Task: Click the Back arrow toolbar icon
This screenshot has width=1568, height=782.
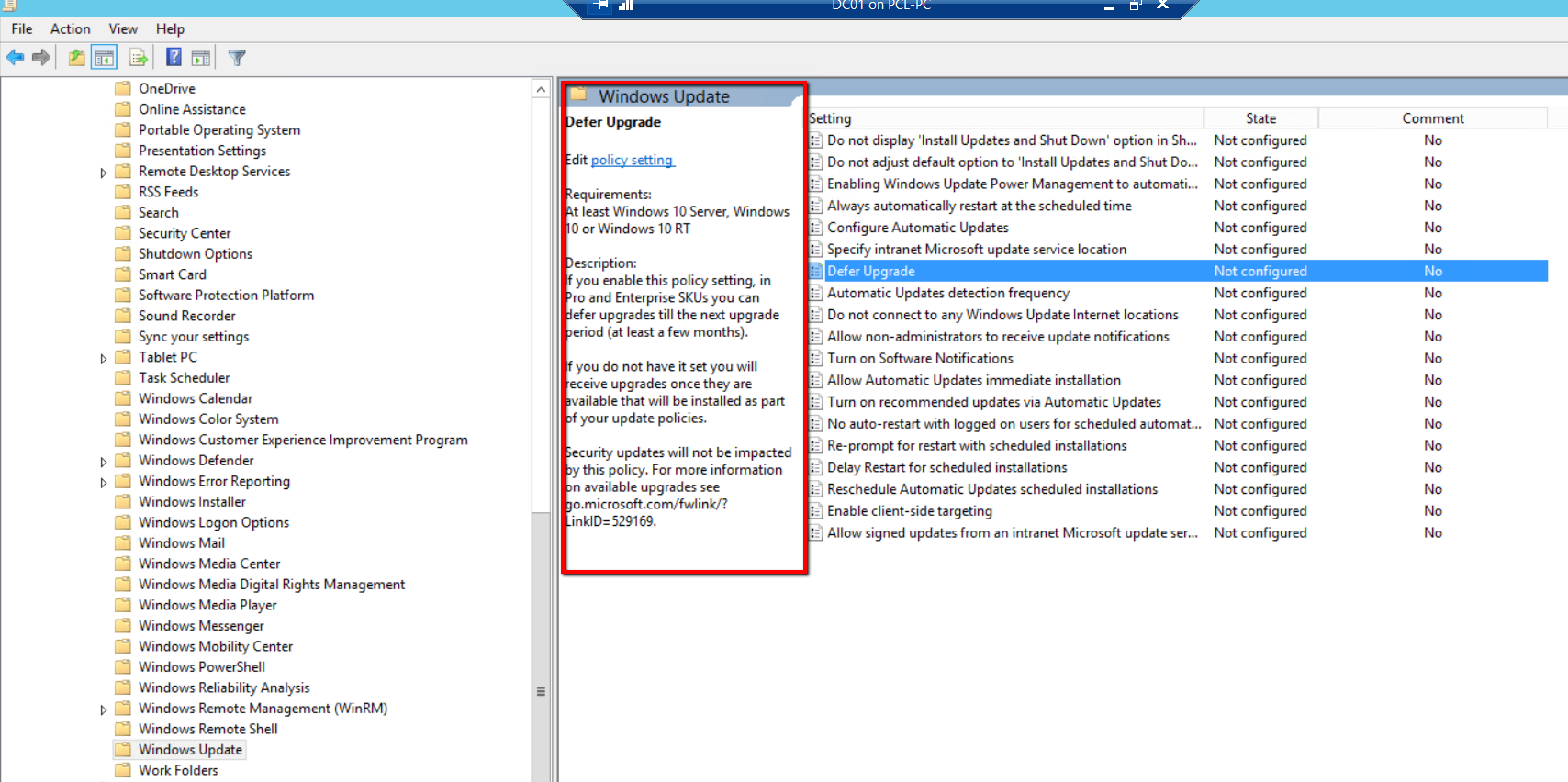Action: click(x=16, y=58)
